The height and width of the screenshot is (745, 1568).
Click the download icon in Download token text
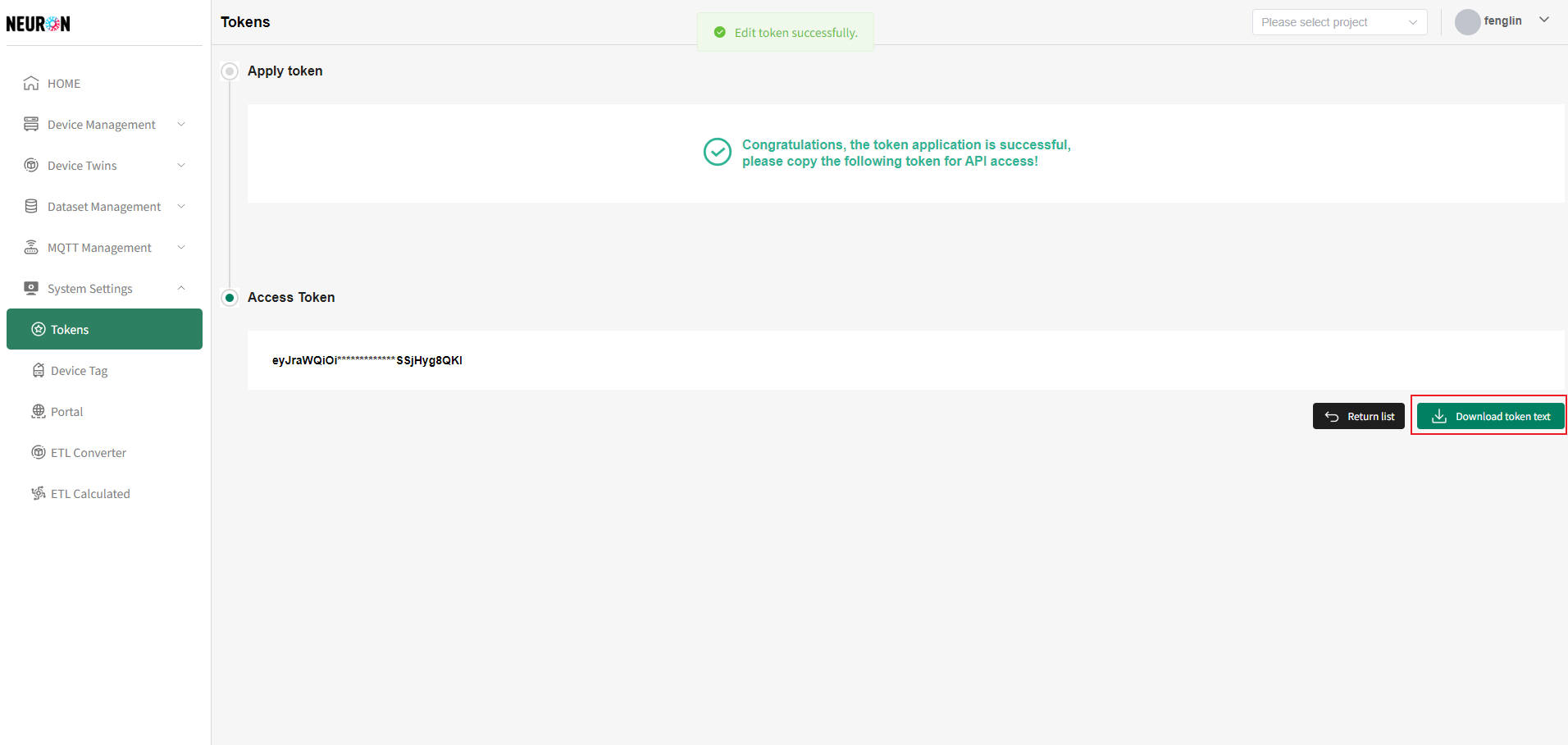(1439, 417)
